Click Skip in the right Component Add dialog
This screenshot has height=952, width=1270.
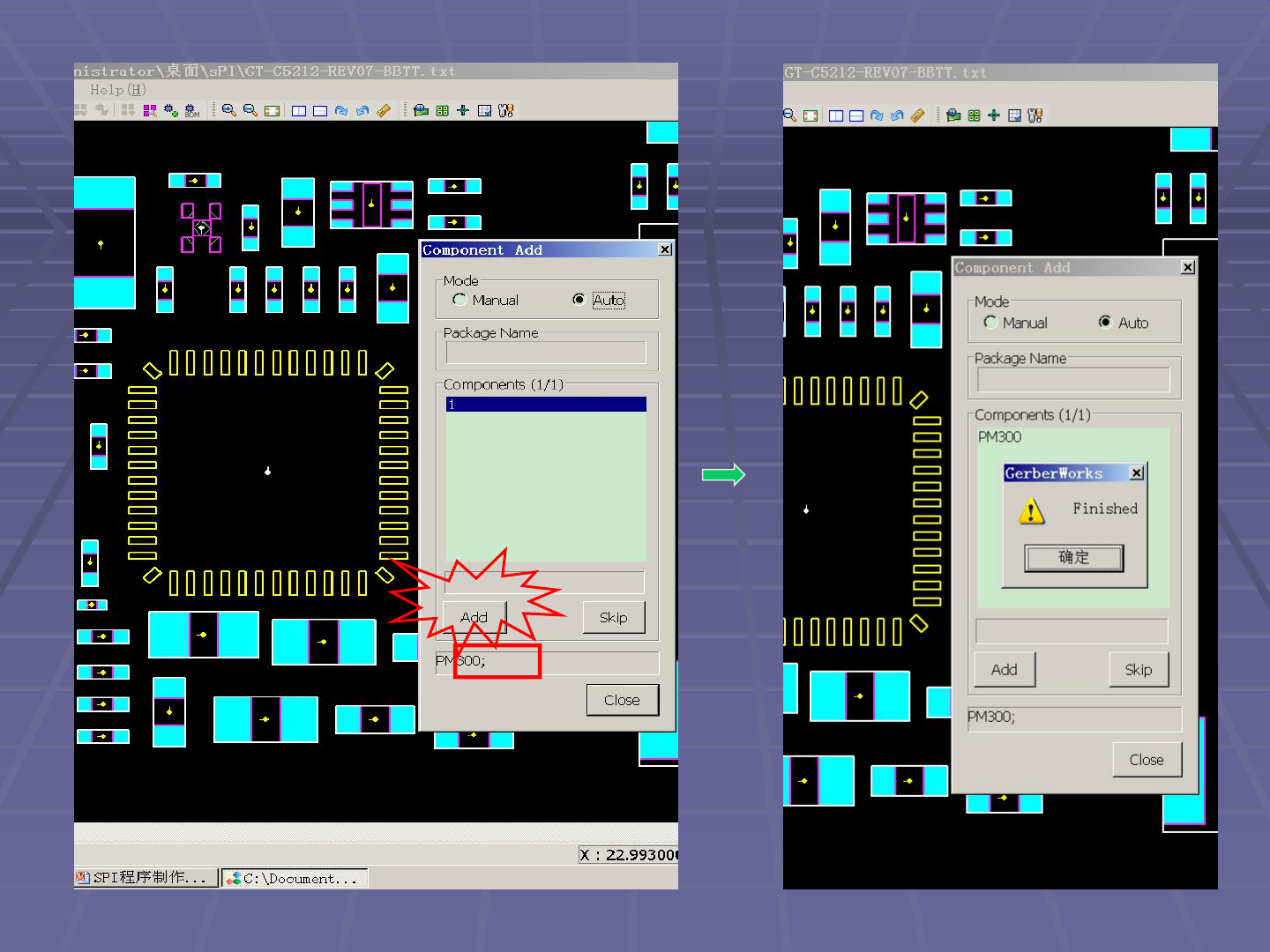(1139, 670)
